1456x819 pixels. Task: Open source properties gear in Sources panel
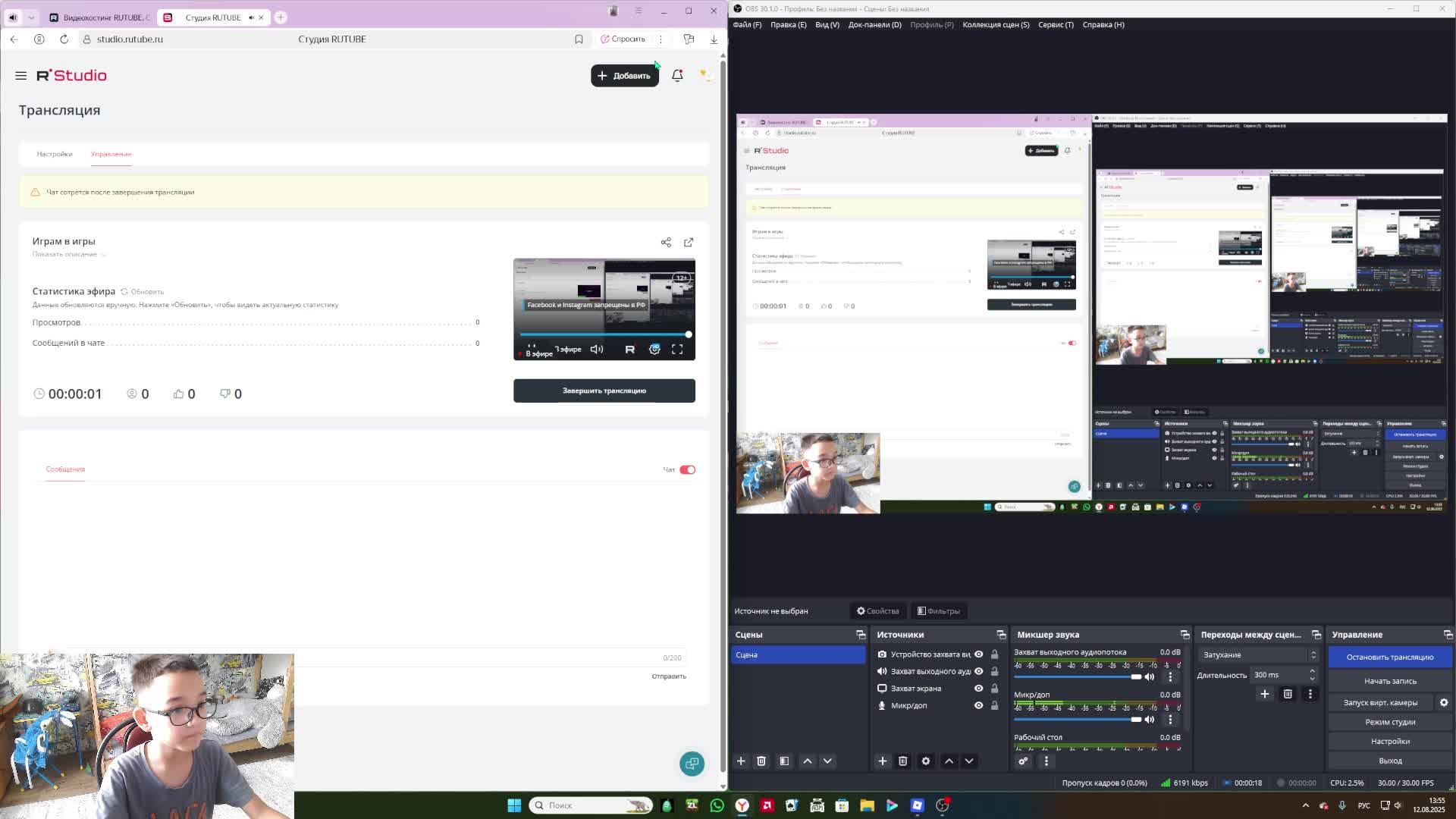tap(926, 761)
